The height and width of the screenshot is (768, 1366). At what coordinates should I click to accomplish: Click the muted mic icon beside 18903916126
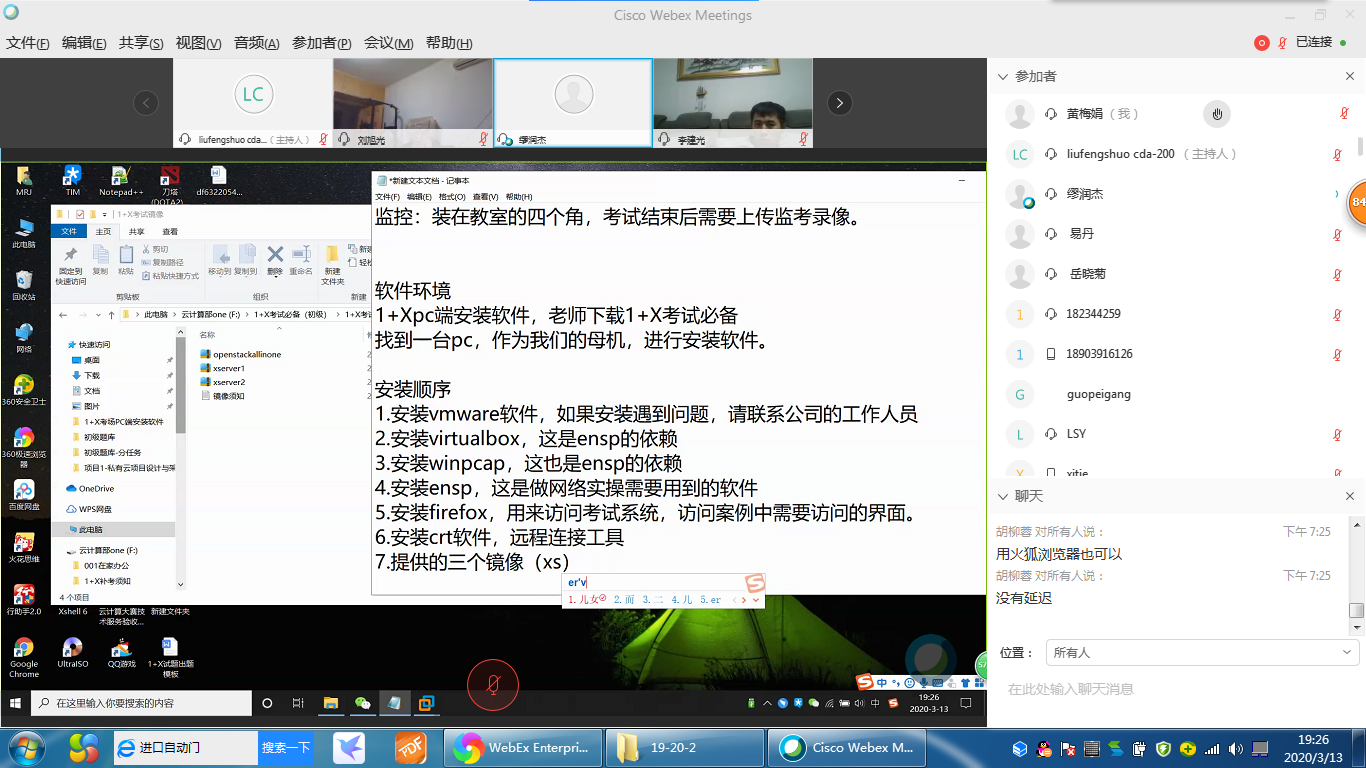tap(1337, 354)
